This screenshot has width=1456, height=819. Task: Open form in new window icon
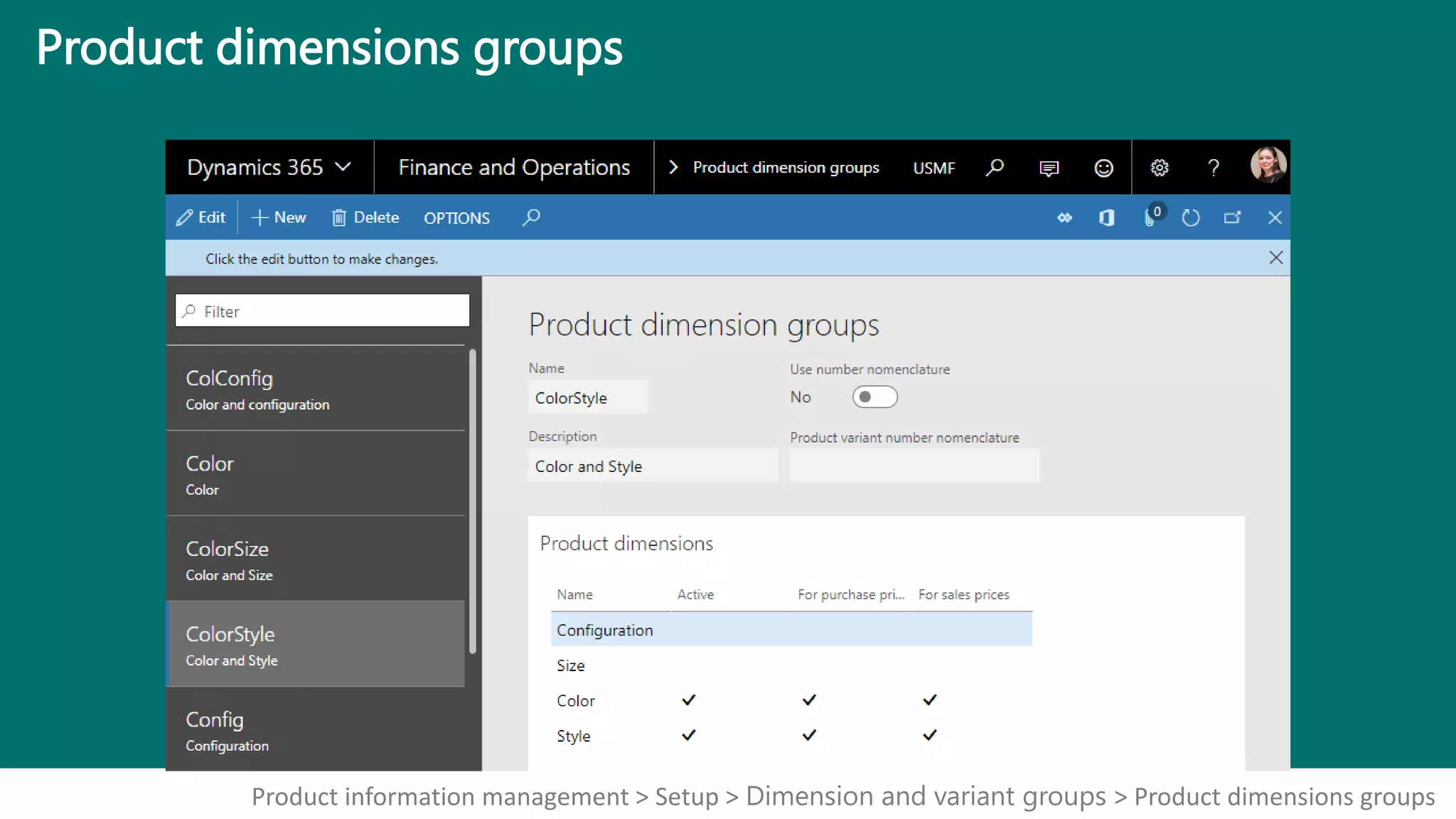(x=1232, y=218)
